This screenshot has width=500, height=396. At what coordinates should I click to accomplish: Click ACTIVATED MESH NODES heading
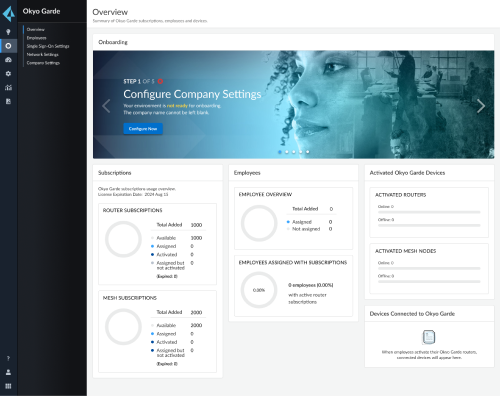[406, 251]
